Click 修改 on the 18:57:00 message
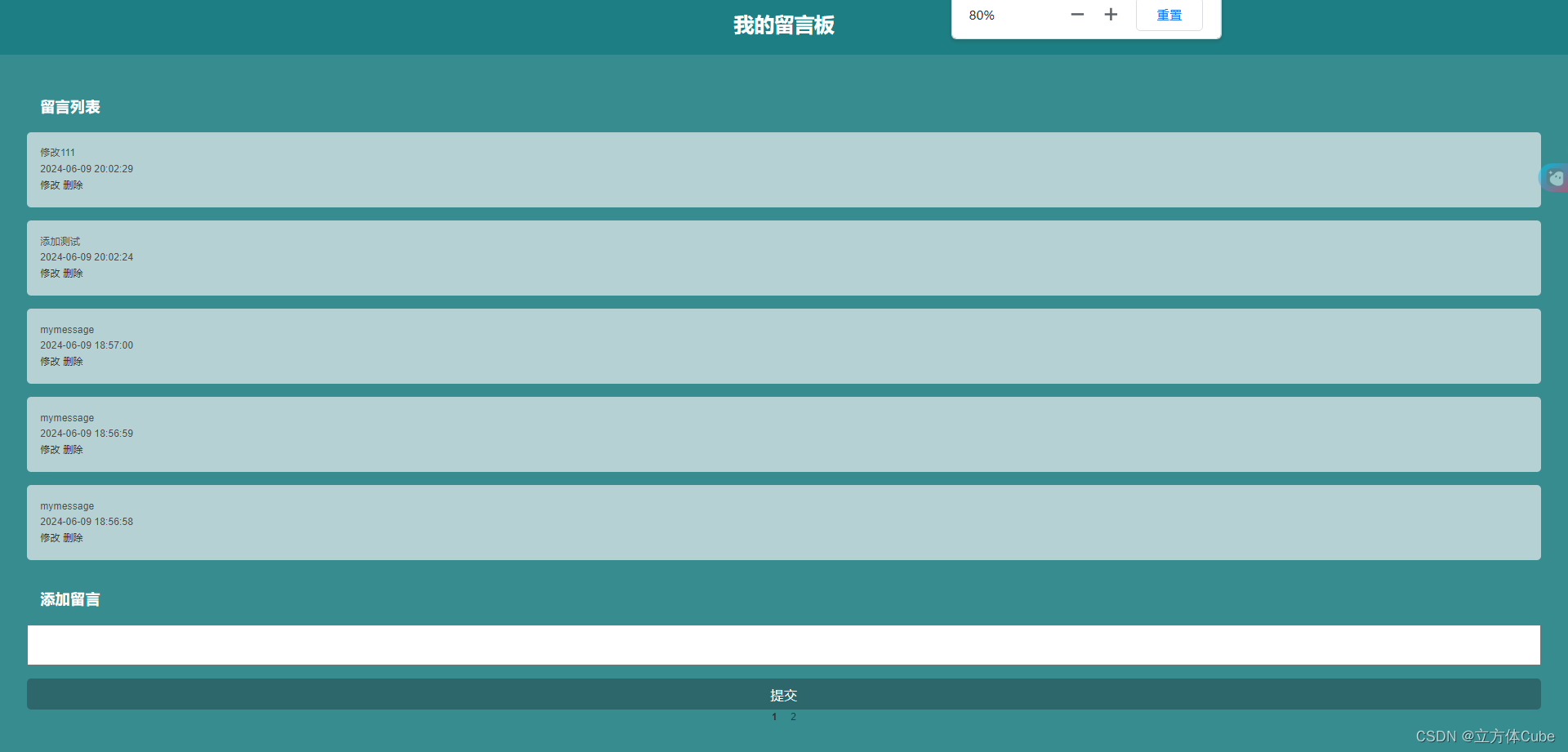The width and height of the screenshot is (1568, 752). [x=50, y=362]
